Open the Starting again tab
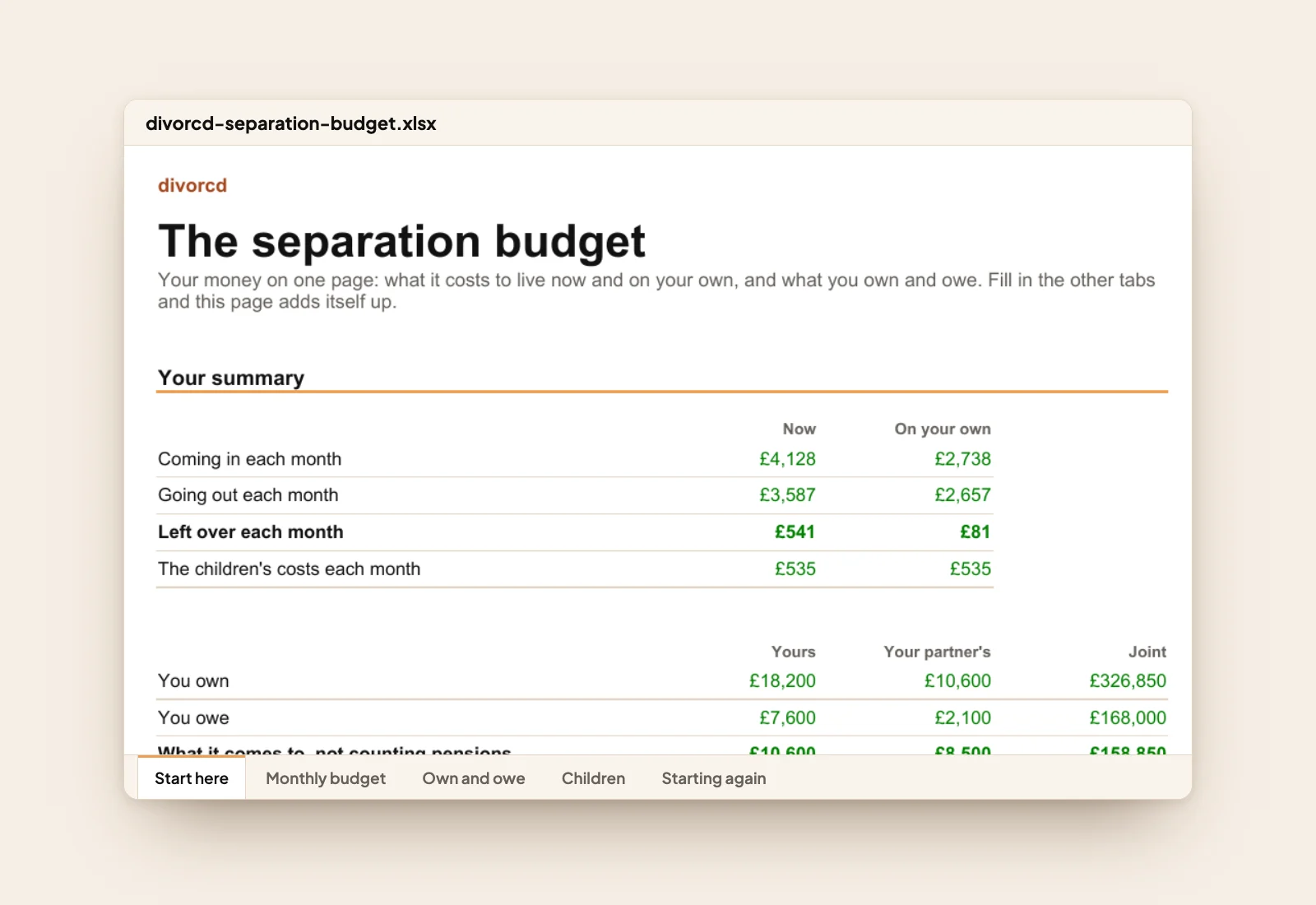This screenshot has height=905, width=1316. pos(714,778)
